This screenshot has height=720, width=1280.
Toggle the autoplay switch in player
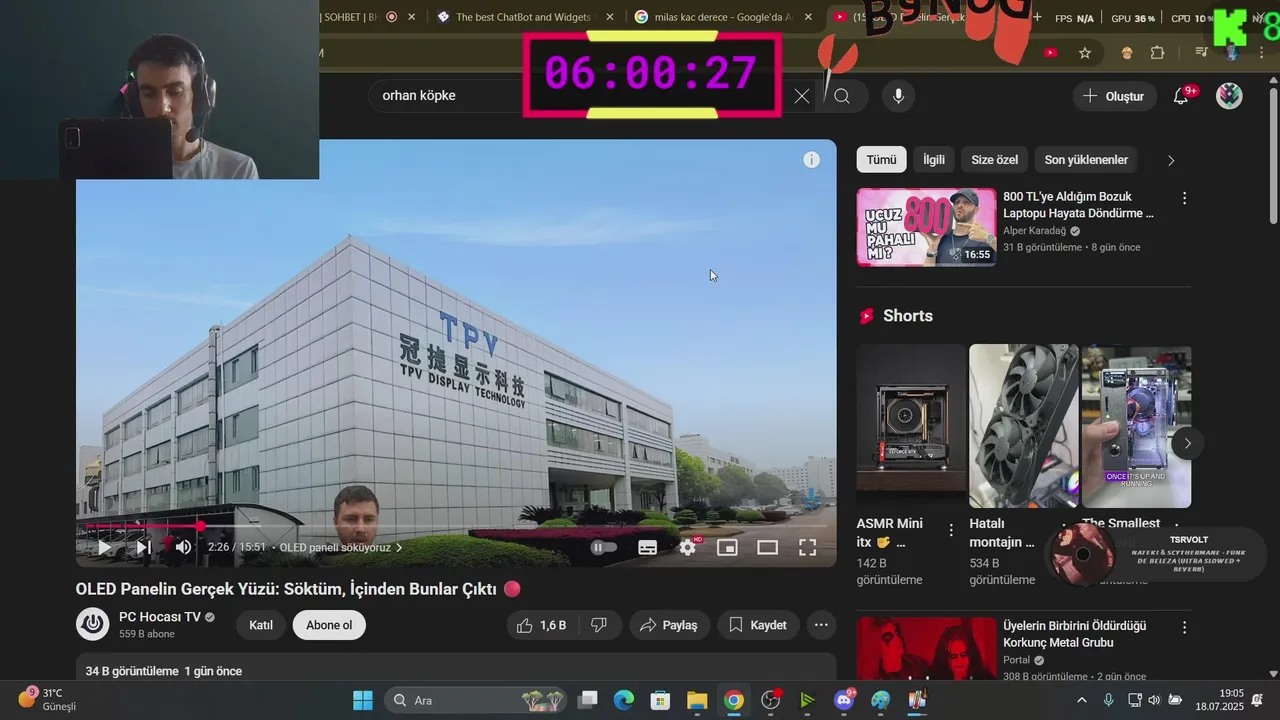coord(603,547)
